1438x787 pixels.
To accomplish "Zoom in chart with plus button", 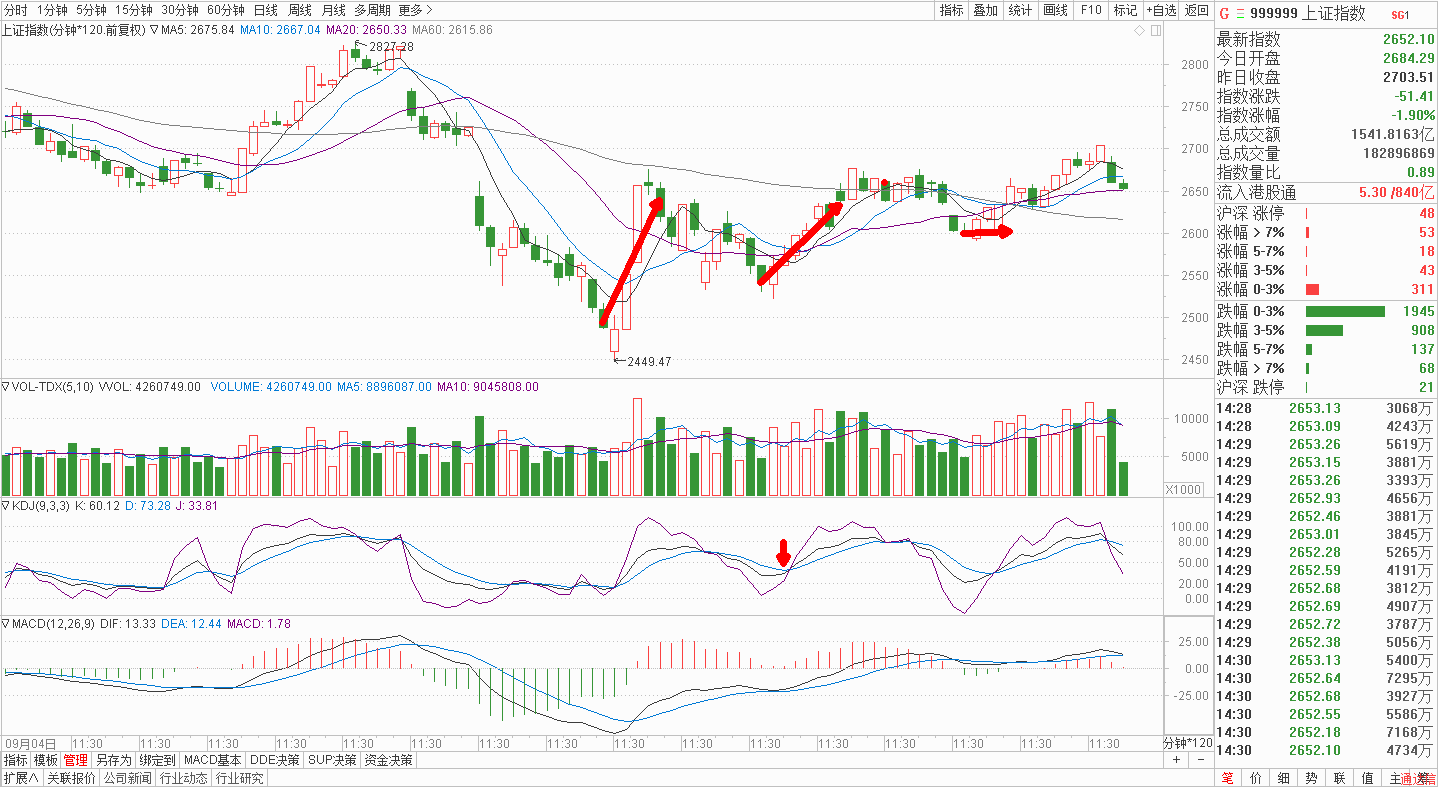I will pyautogui.click(x=1176, y=760).
